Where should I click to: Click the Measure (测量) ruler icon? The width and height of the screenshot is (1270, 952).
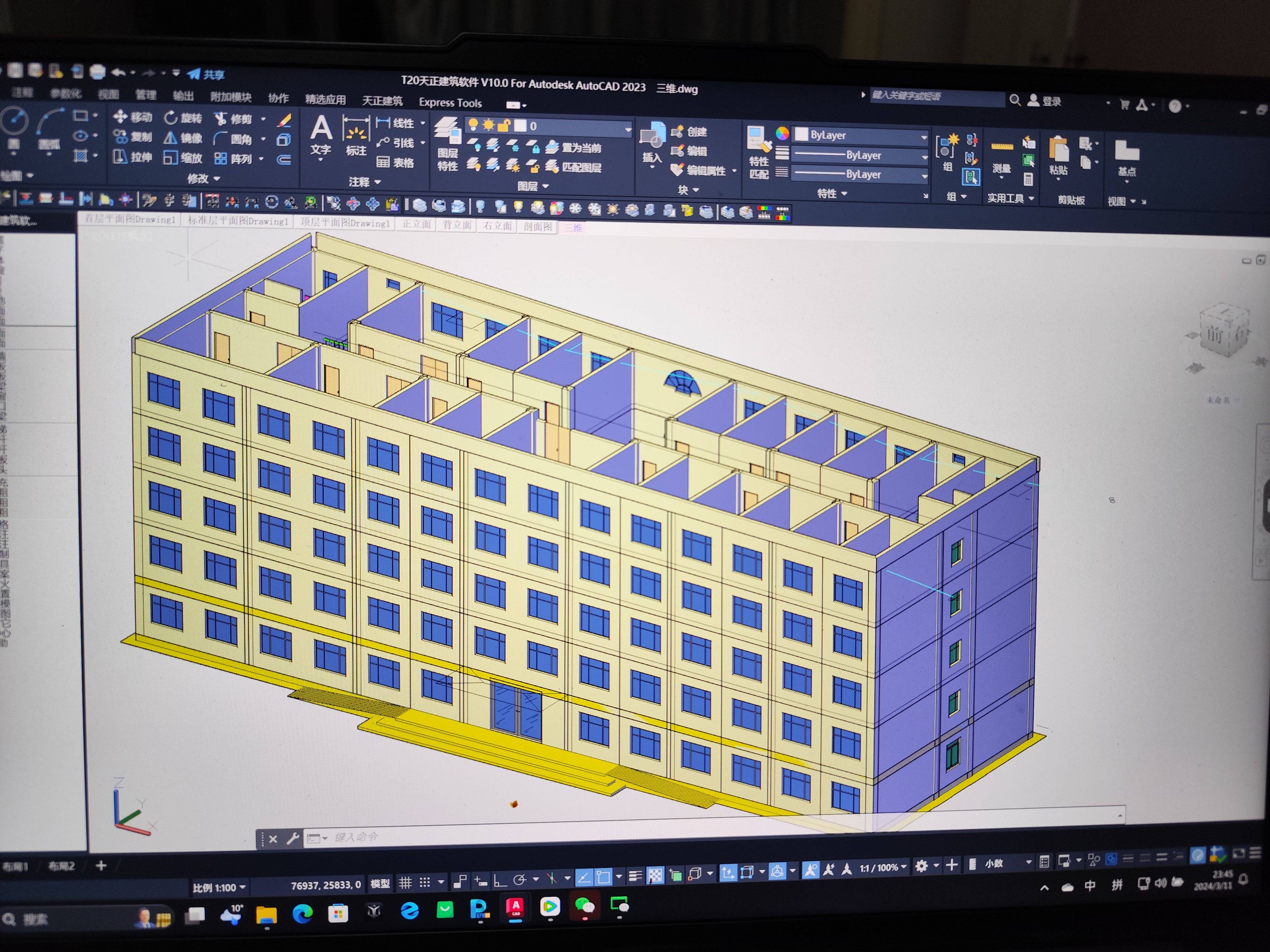[x=1002, y=147]
